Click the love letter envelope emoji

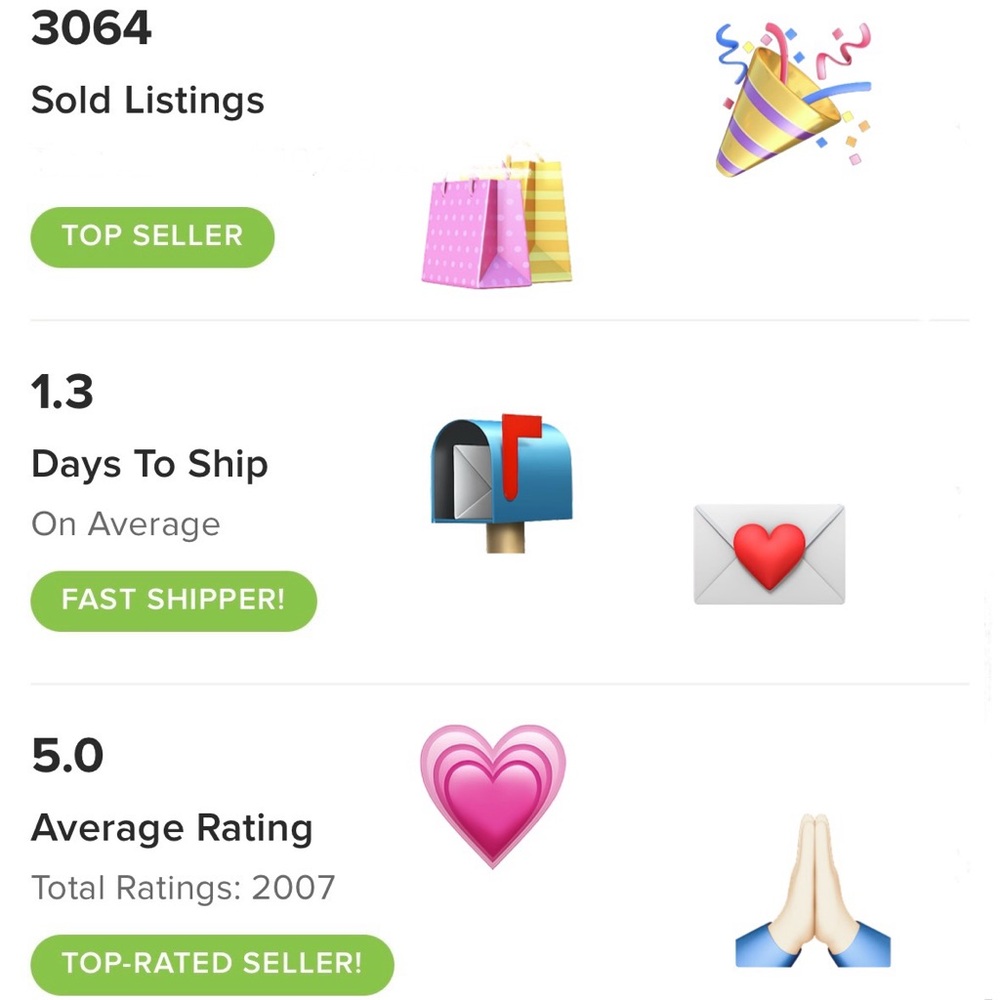pos(769,554)
